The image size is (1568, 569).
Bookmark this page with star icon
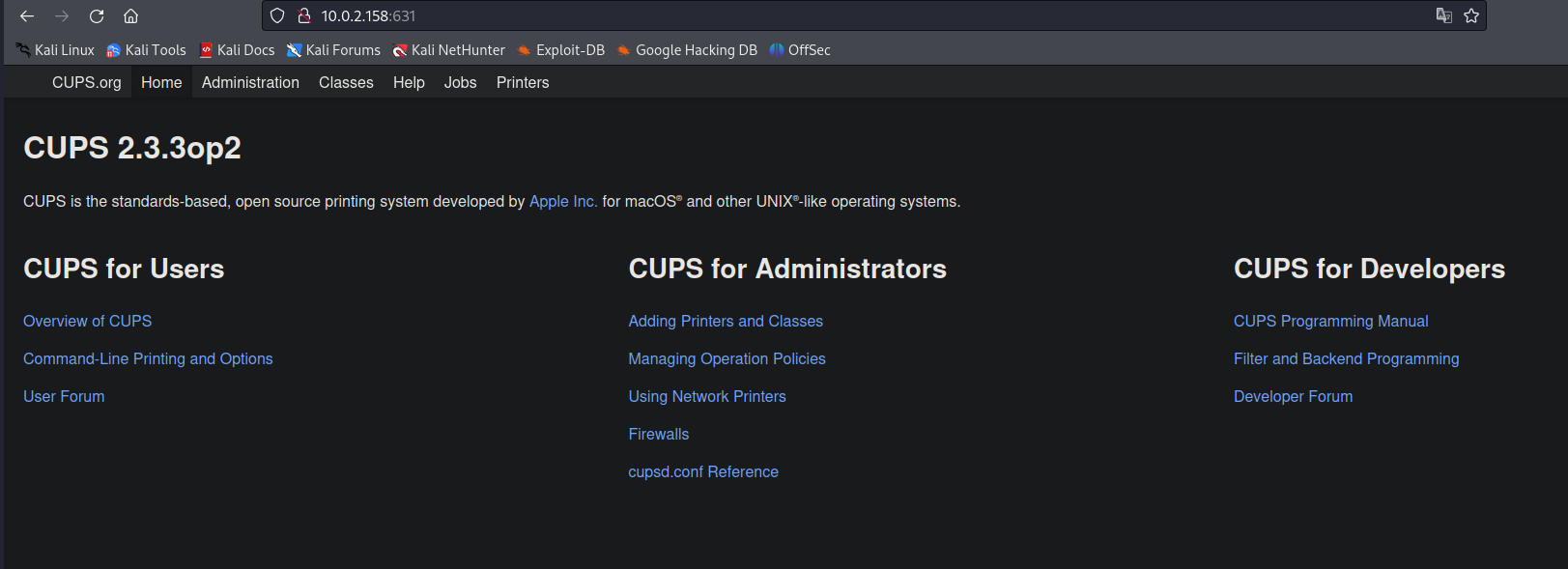pyautogui.click(x=1471, y=15)
